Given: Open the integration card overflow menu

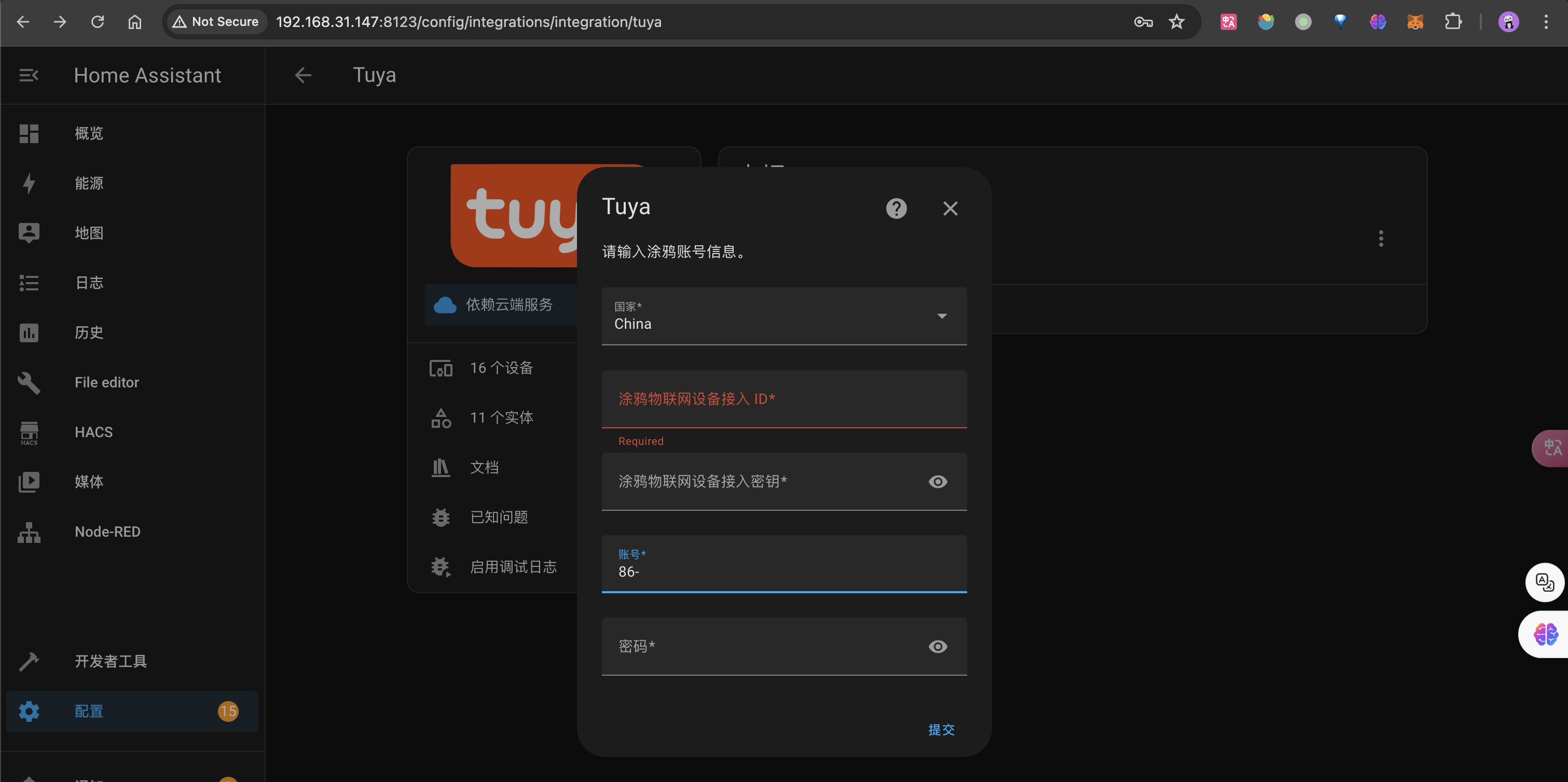Looking at the screenshot, I should pyautogui.click(x=1381, y=239).
